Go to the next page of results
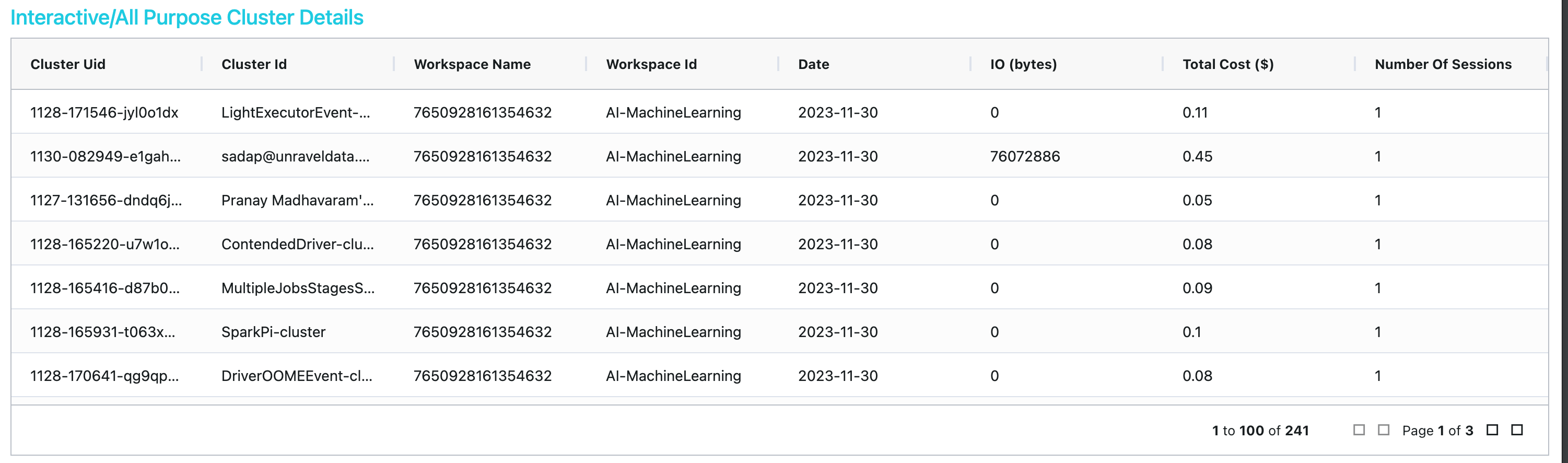The image size is (1568, 463). [x=1492, y=430]
